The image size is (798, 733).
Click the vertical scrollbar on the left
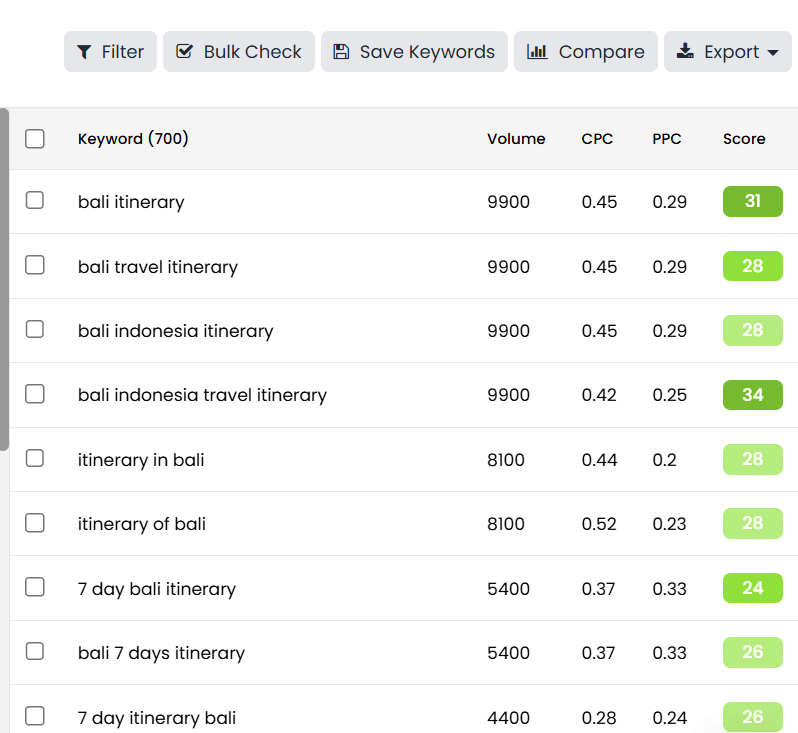pos(4,279)
